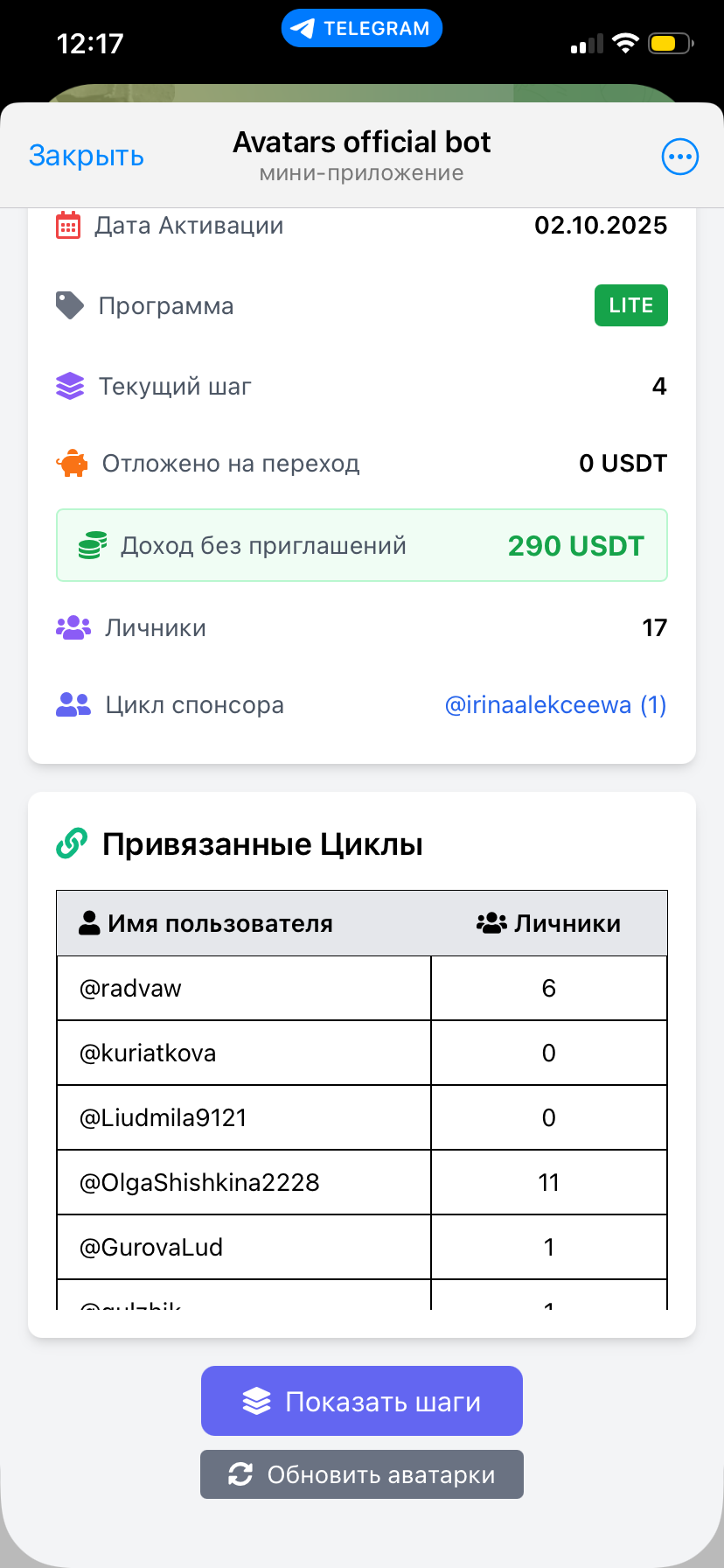Open sponsor link @irinaalekceewa
Image resolution: width=724 pixels, height=1568 pixels.
(555, 705)
